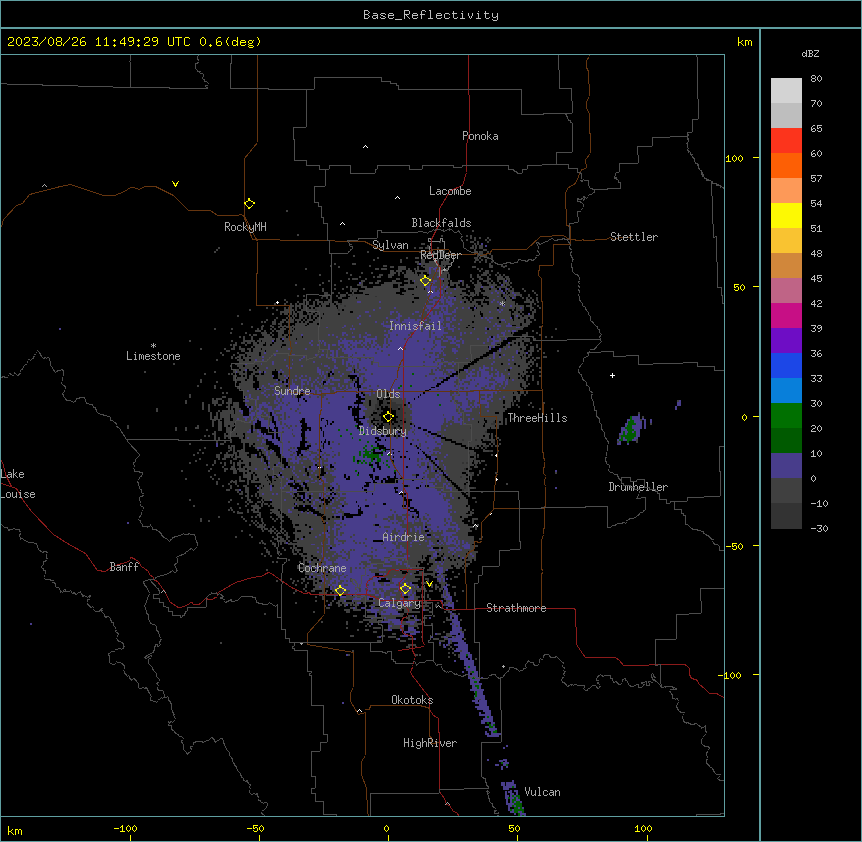Click the Base_Reflectivity title

(x=431, y=15)
